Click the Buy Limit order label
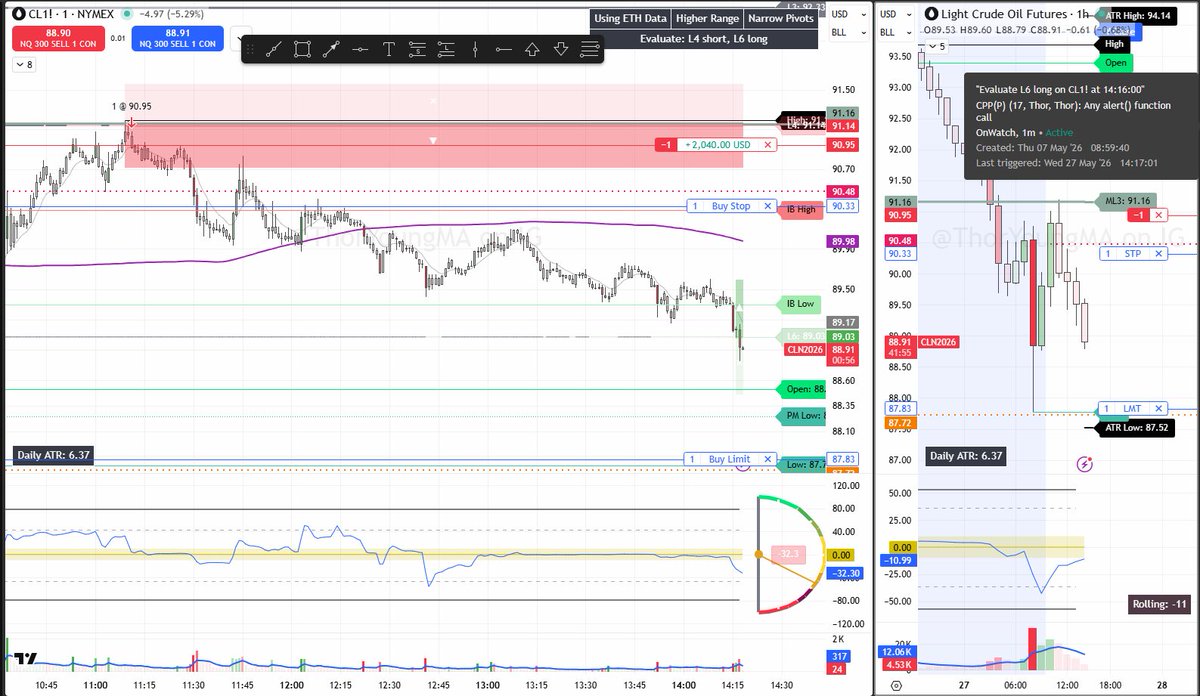 click(x=731, y=459)
